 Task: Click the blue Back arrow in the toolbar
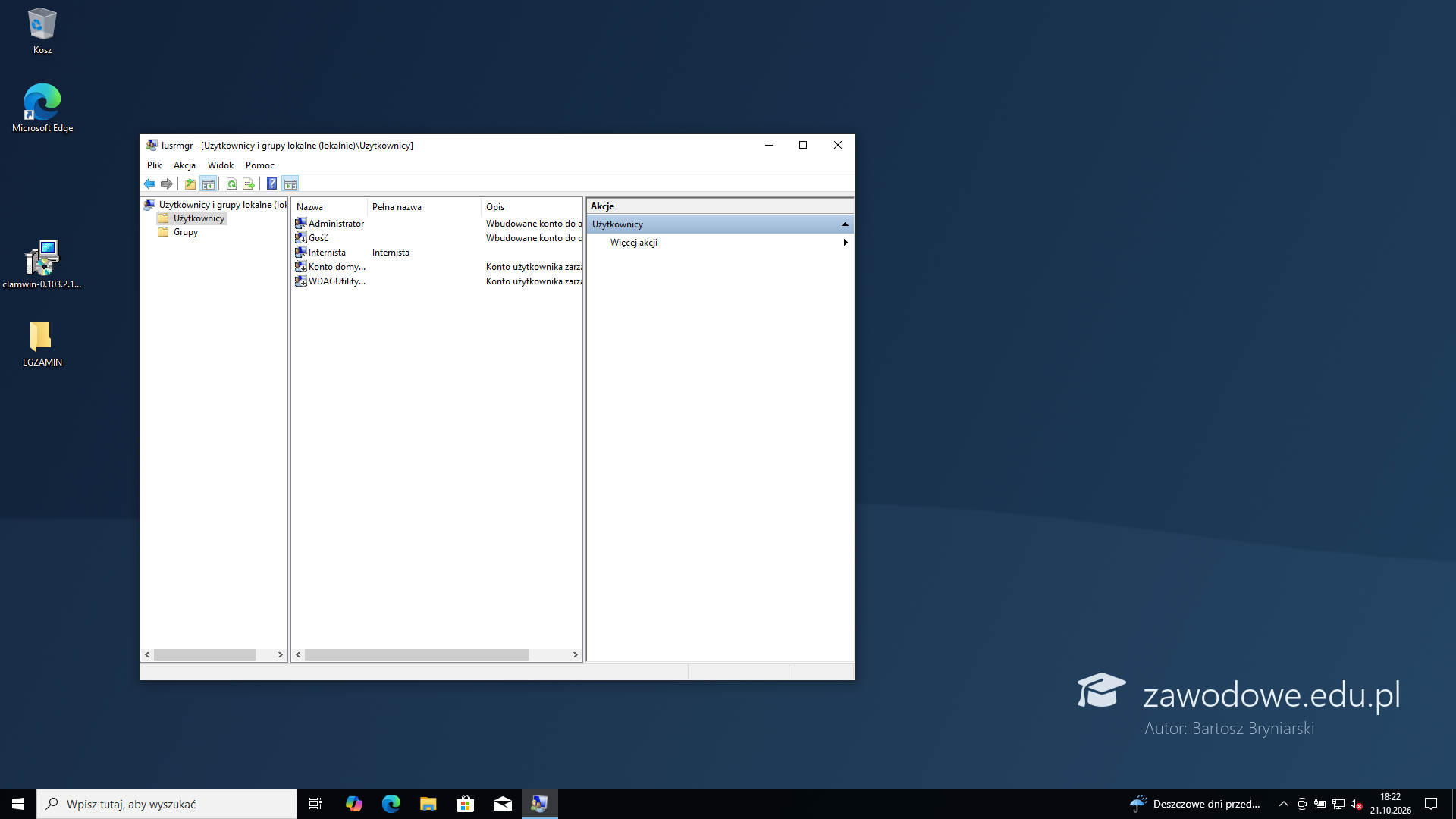click(149, 184)
